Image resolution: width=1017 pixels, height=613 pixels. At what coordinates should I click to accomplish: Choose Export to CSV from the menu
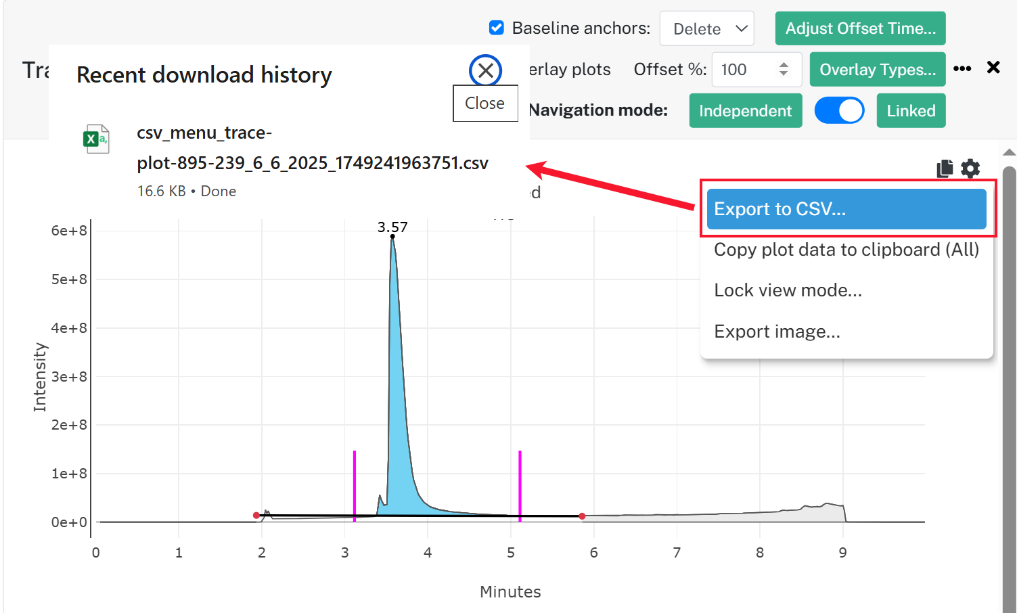846,209
